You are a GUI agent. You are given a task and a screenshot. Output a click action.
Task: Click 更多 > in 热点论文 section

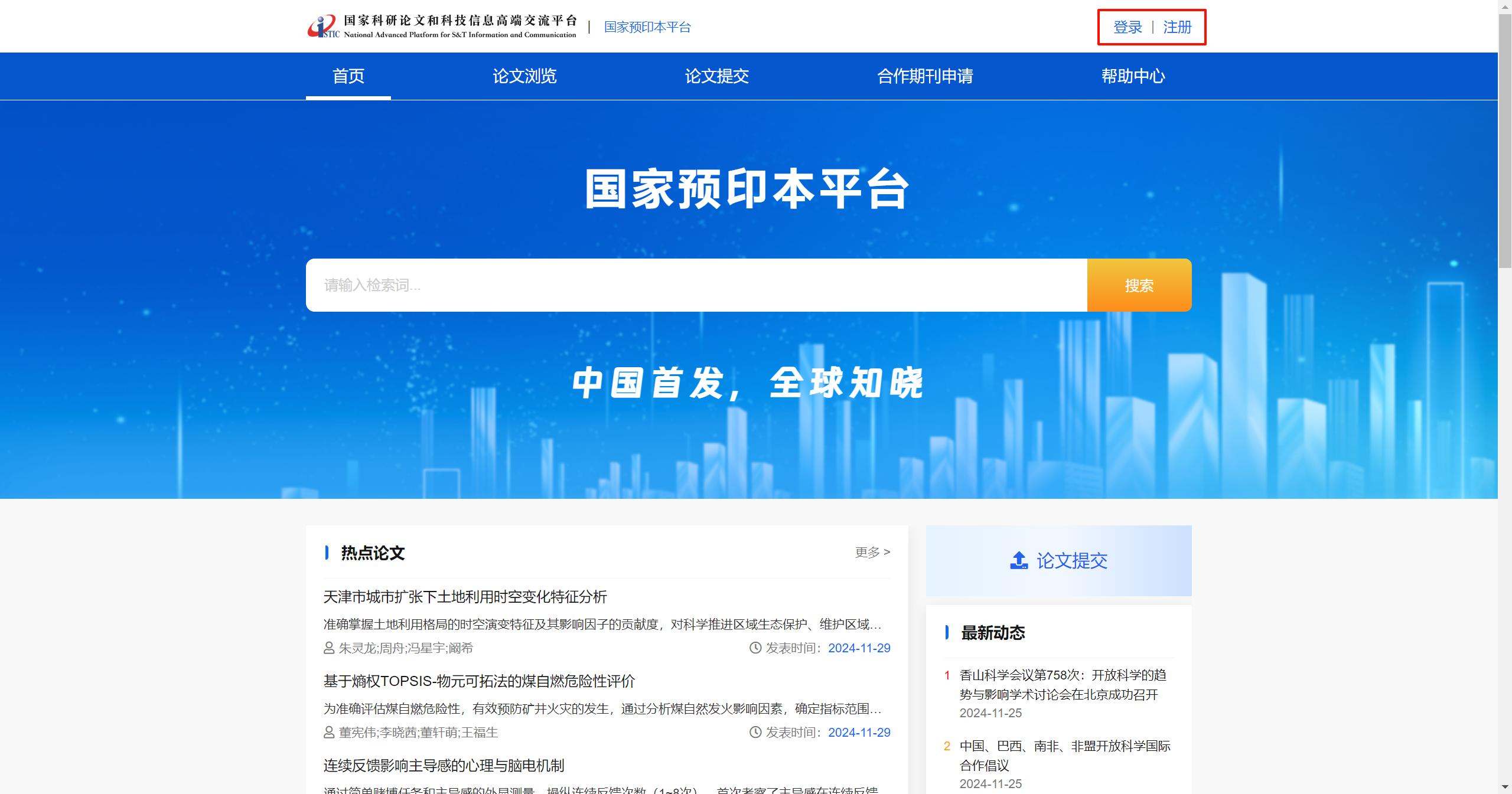872,552
